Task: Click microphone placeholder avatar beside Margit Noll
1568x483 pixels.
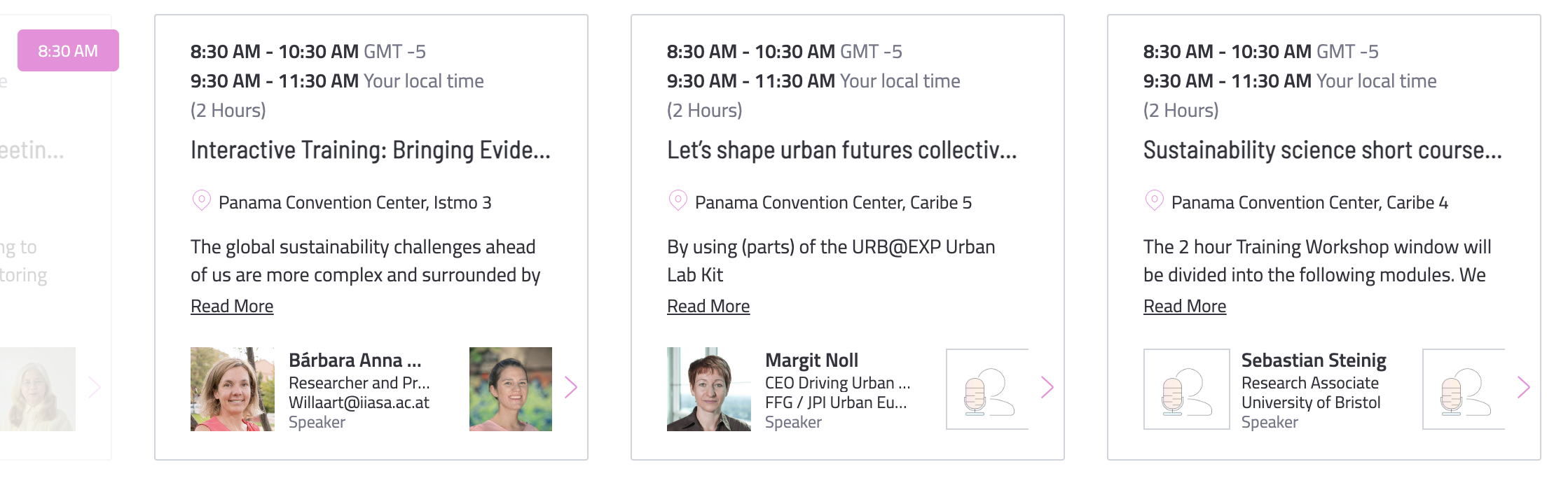Action: [x=987, y=389]
